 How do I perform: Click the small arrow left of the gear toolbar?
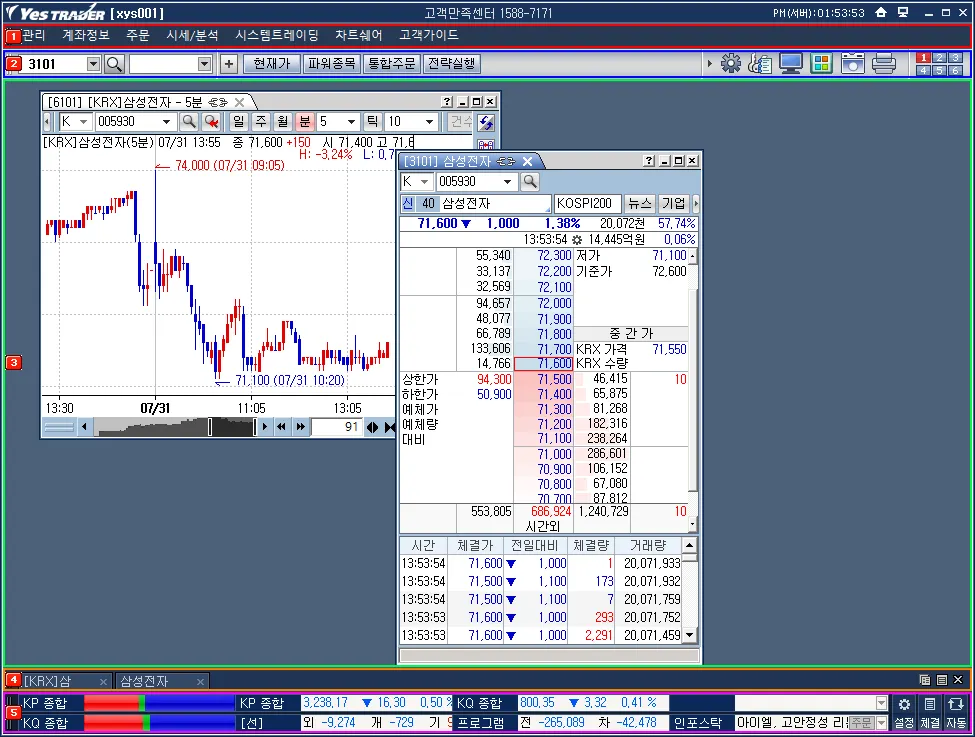point(709,63)
